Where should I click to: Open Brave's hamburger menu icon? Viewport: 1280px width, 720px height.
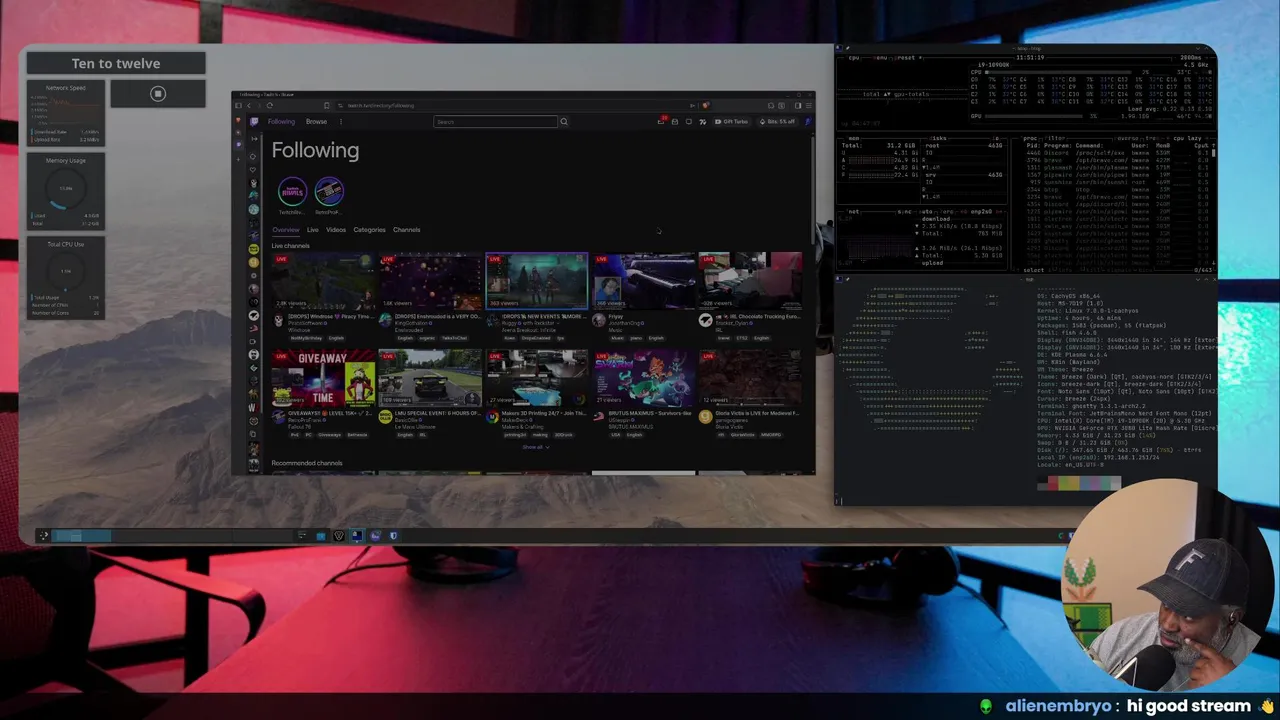click(807, 105)
